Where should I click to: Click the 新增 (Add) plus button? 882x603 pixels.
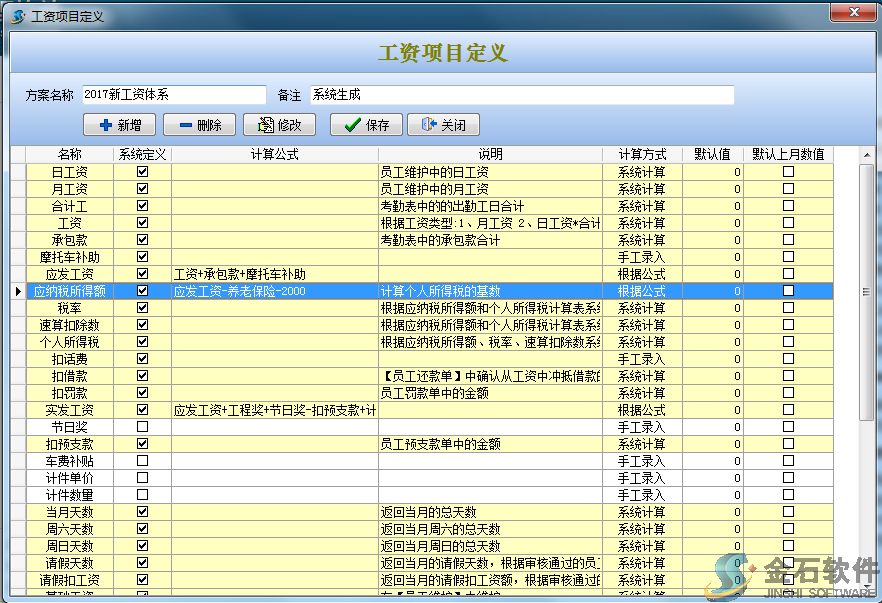pyautogui.click(x=119, y=125)
